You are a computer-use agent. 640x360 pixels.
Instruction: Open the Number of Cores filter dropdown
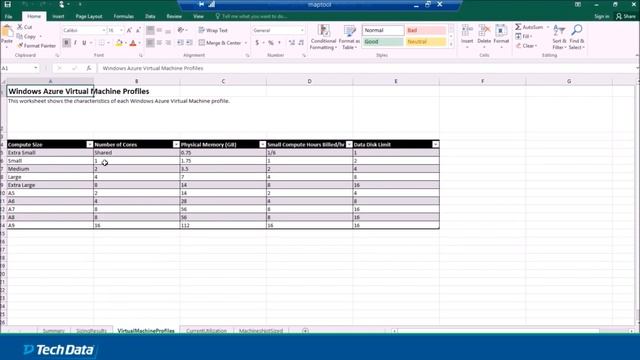coord(176,144)
